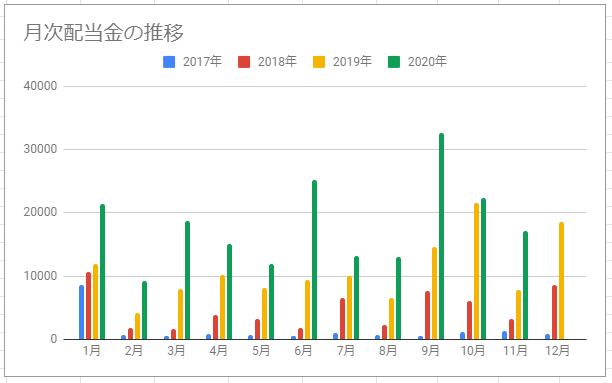The width and height of the screenshot is (612, 383).
Task: Click the 30000 axis label
Action: click(x=40, y=149)
